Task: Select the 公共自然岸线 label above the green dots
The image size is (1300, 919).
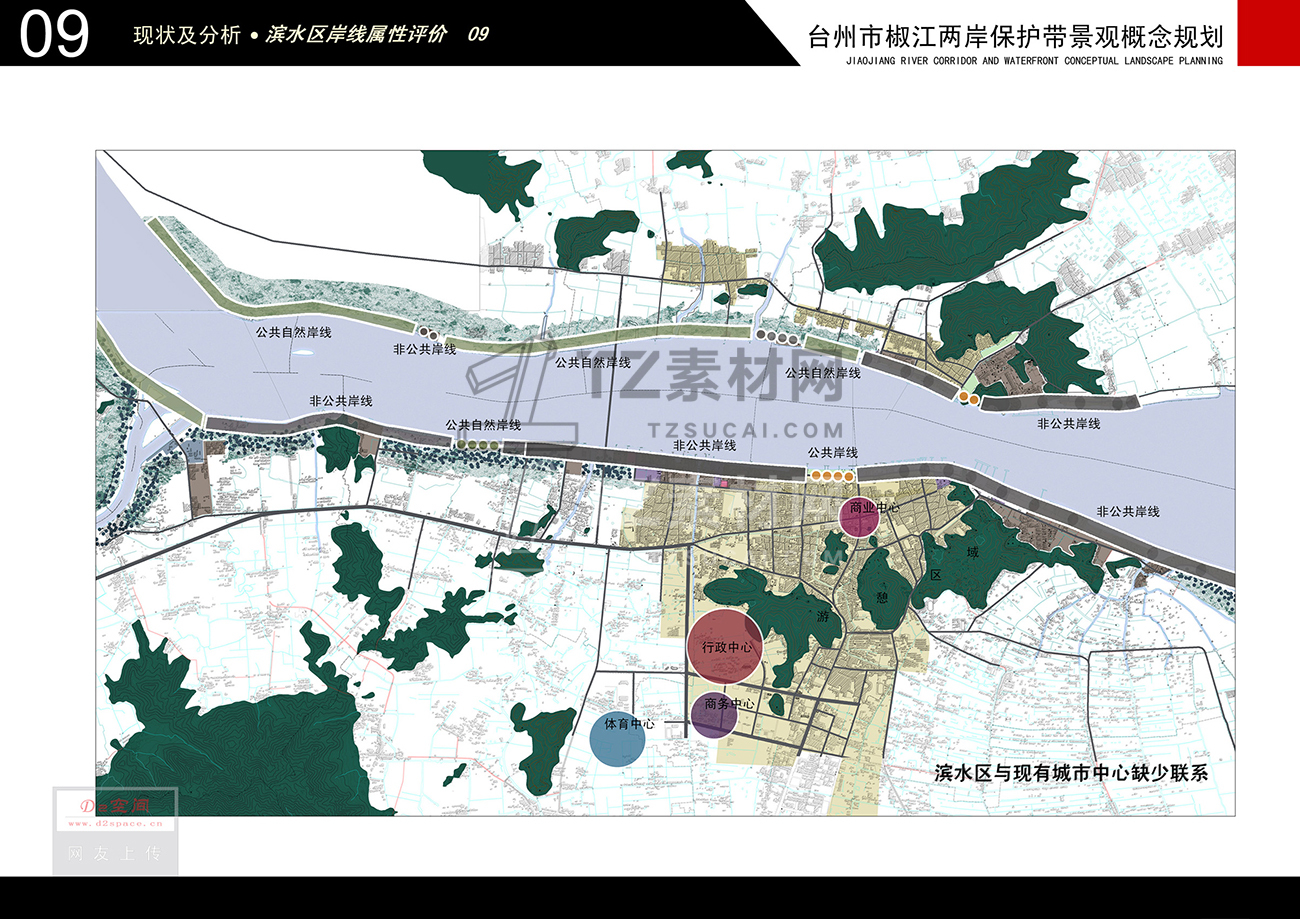Action: 483,425
